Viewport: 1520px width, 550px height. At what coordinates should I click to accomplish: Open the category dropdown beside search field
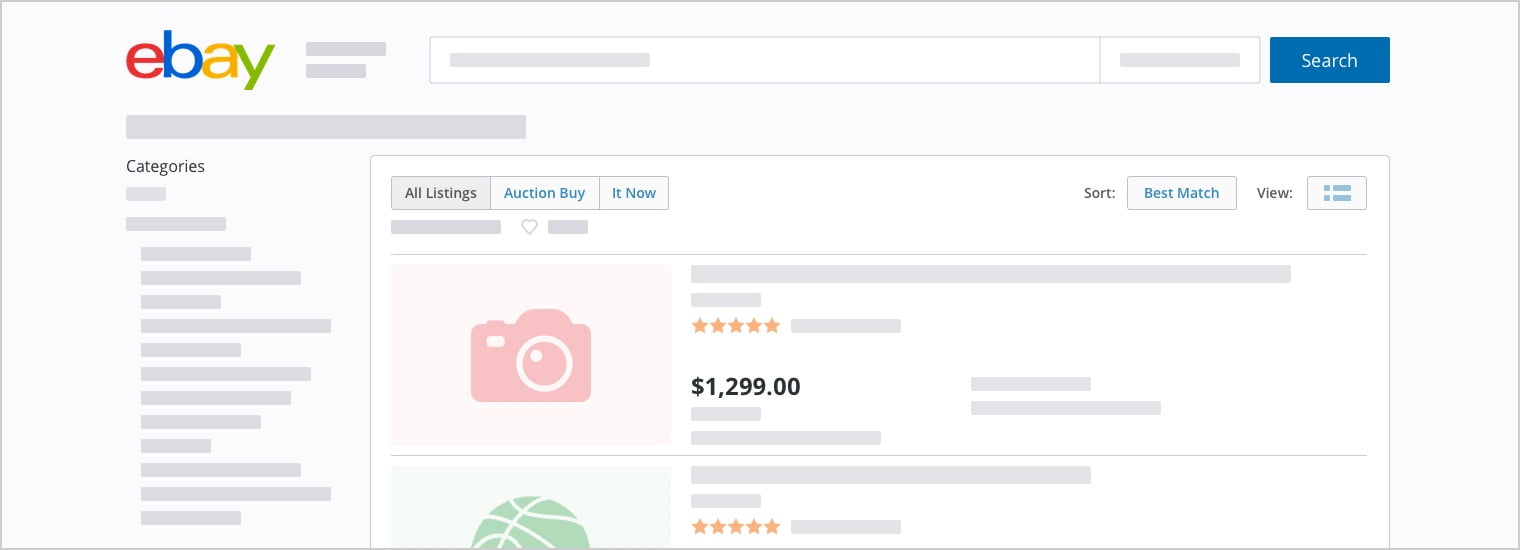[1179, 60]
